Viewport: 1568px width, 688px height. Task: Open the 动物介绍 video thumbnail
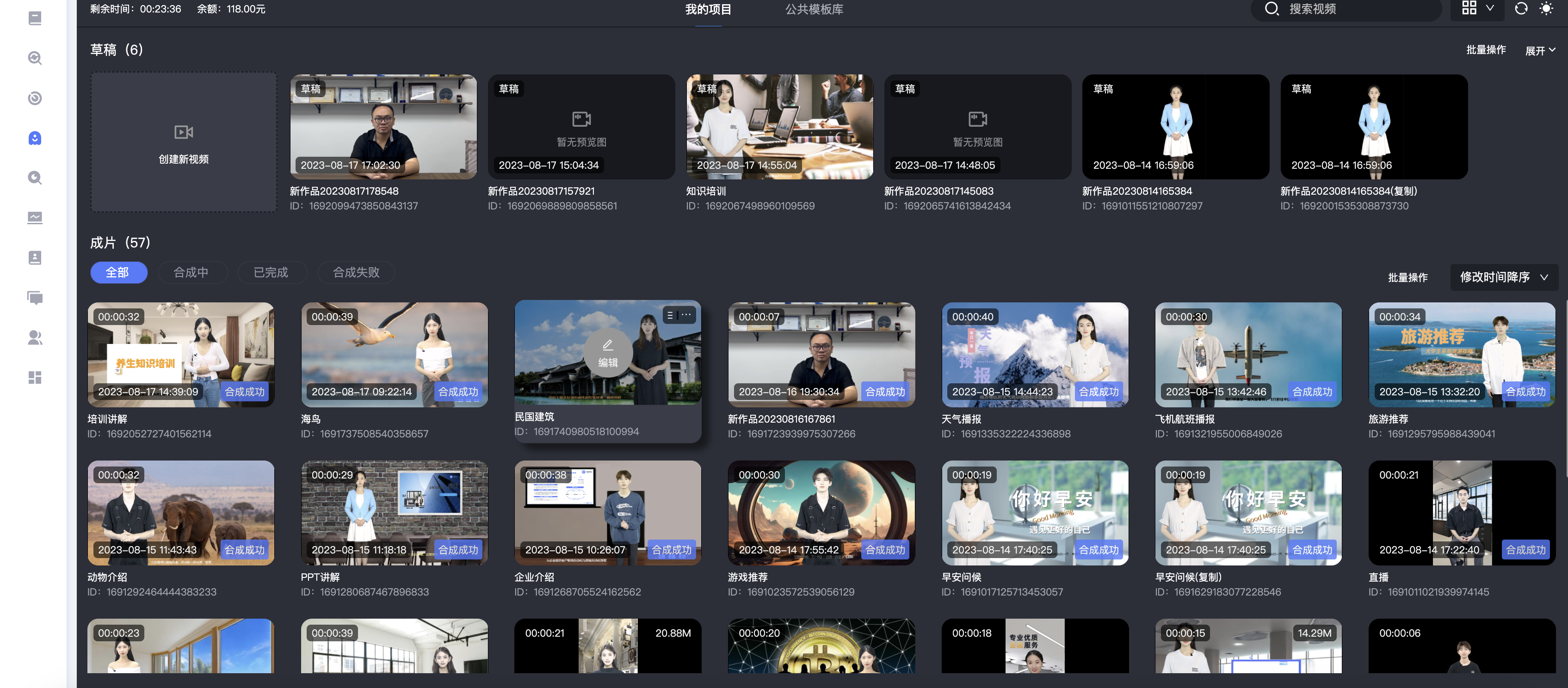tap(180, 513)
